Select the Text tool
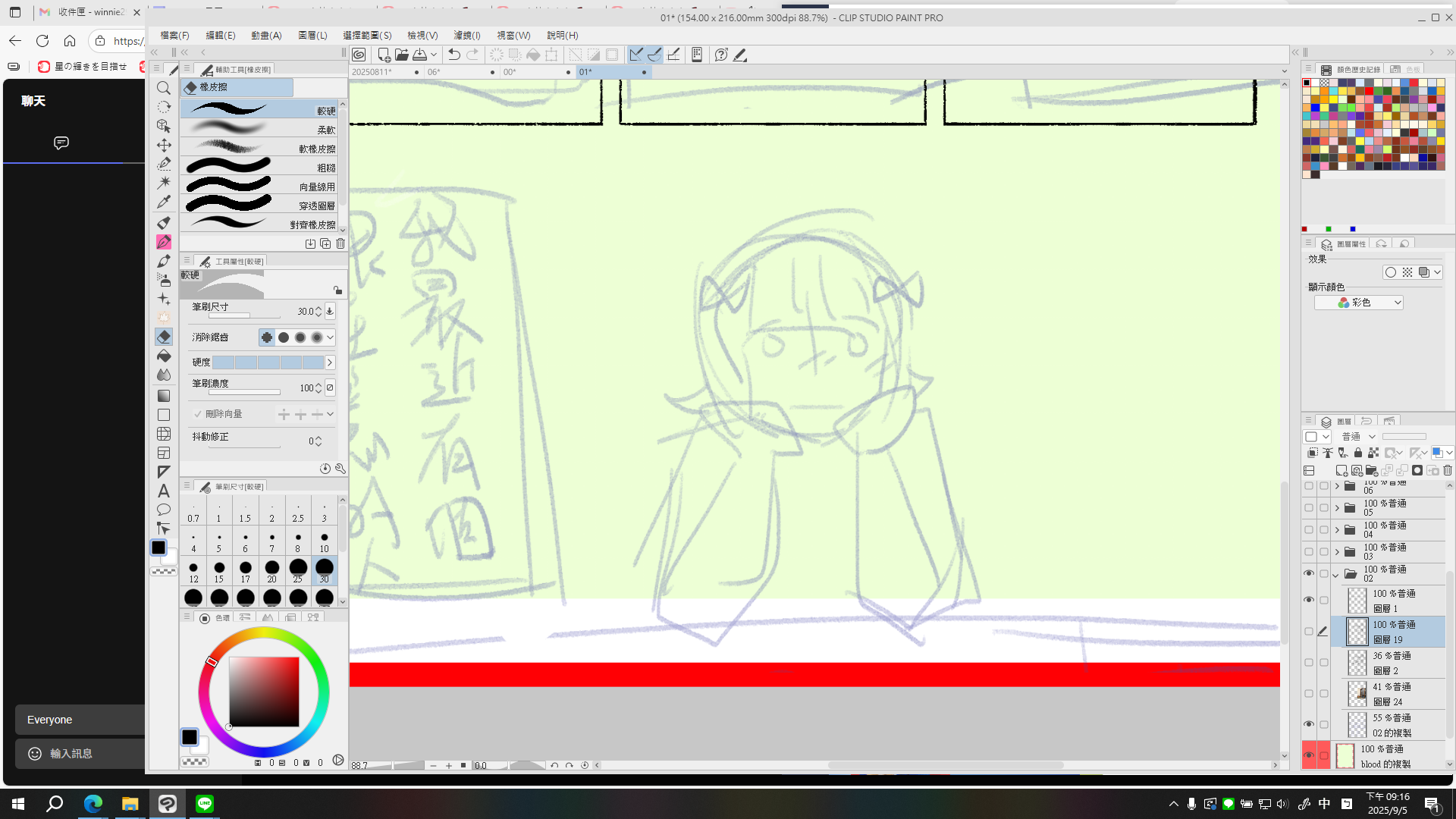This screenshot has height=819, width=1456. (x=164, y=491)
